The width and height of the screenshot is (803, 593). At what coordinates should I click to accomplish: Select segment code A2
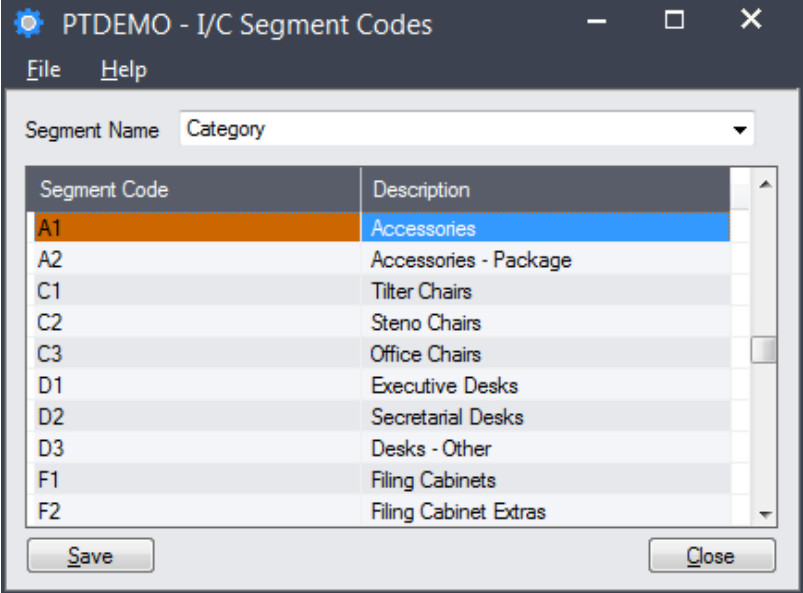(x=197, y=259)
